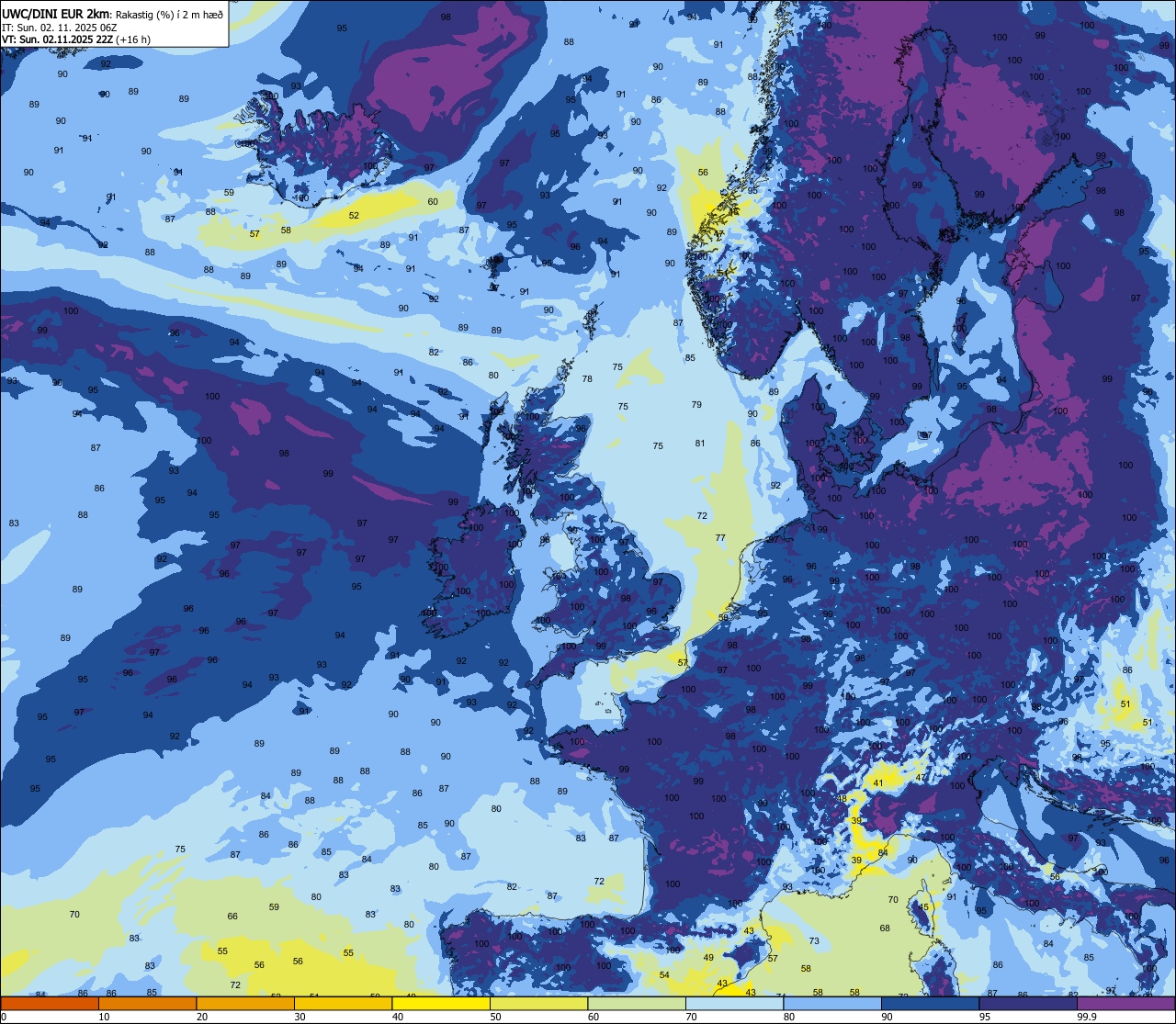
Task: Click the pale yellow 50–60 legend swatch
Action: coord(538,1004)
